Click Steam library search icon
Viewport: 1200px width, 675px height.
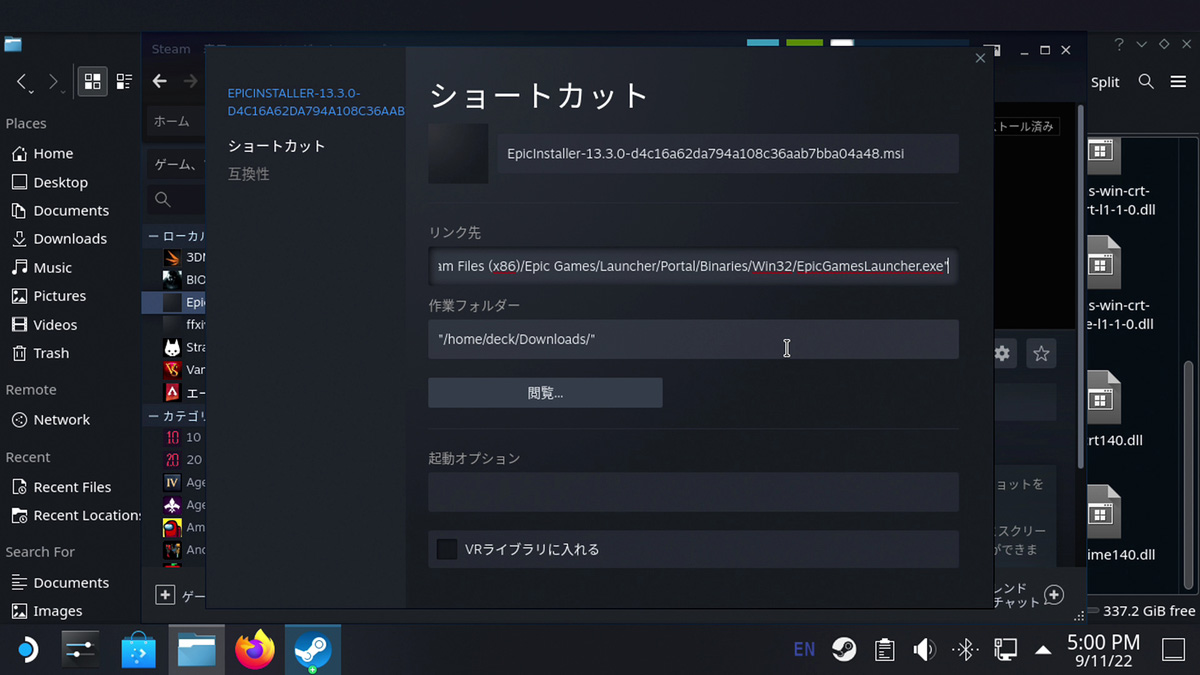(x=163, y=200)
